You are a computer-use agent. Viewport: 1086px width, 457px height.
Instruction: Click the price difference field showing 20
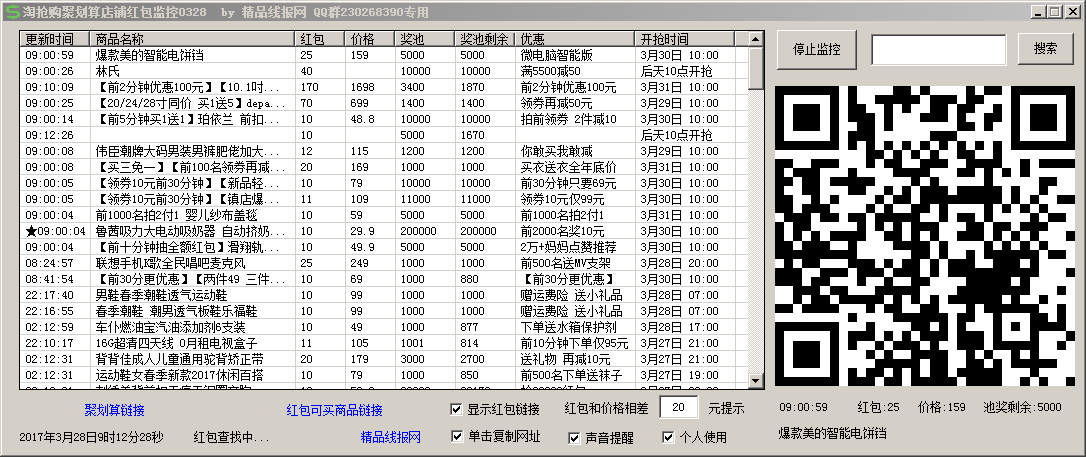(679, 407)
